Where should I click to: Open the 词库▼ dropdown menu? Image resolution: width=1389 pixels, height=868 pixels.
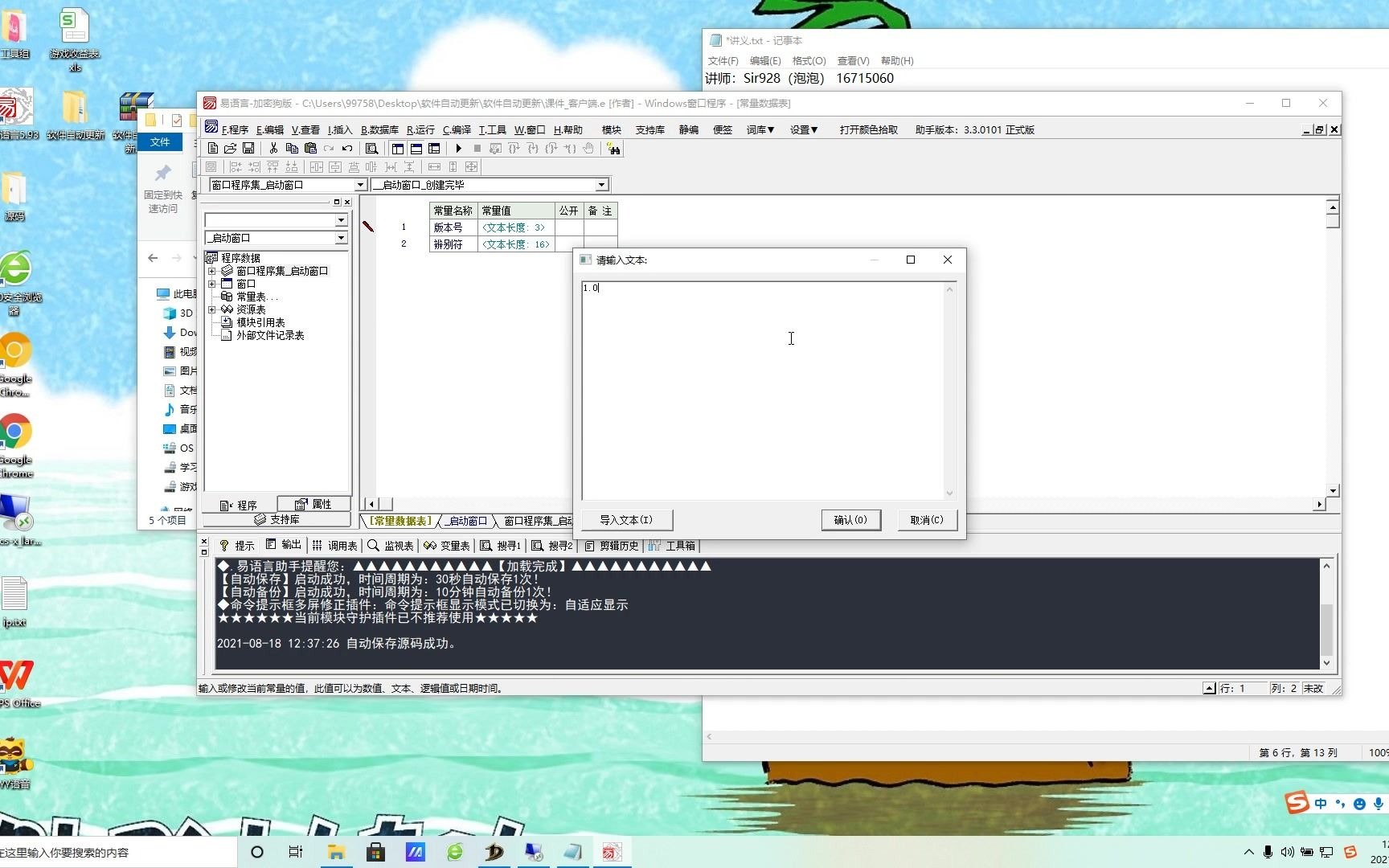760,129
